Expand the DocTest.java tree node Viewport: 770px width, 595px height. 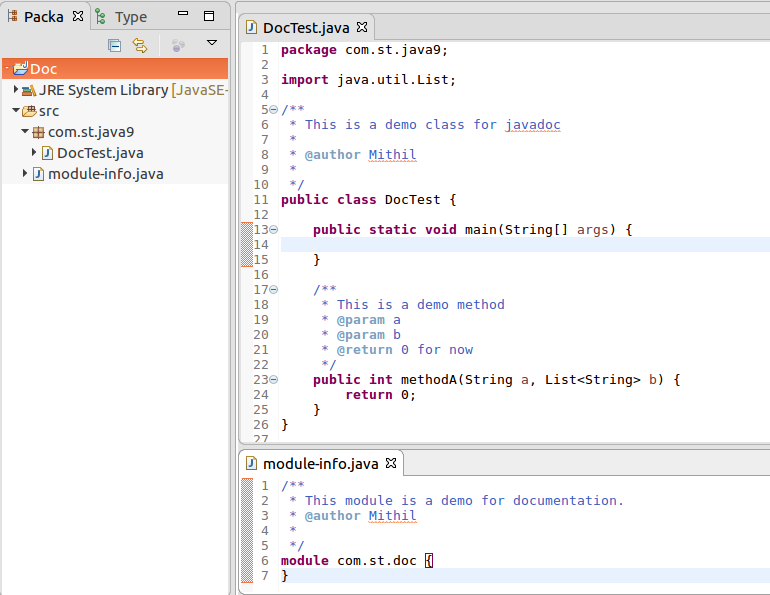(34, 153)
